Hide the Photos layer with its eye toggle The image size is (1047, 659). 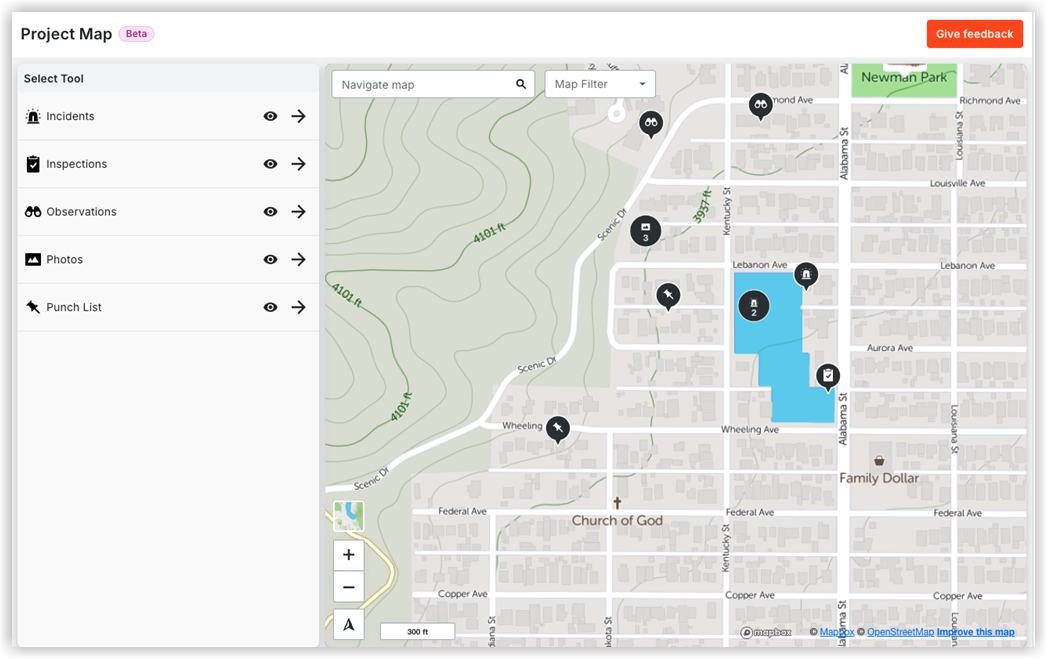click(x=270, y=259)
